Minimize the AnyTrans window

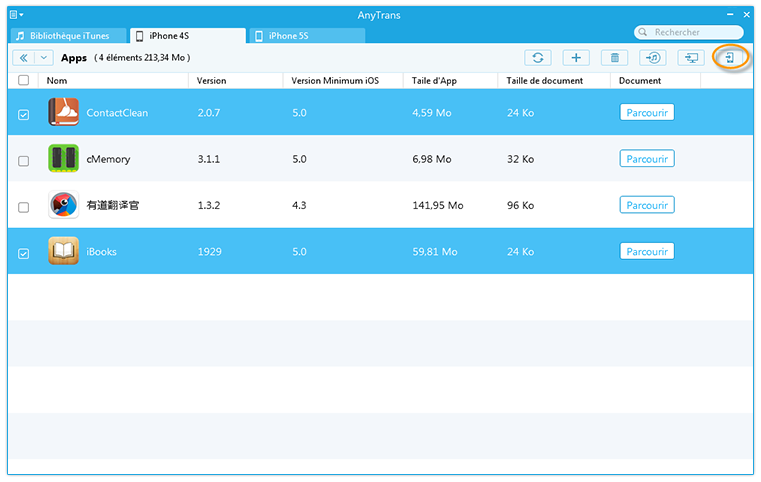click(x=730, y=15)
